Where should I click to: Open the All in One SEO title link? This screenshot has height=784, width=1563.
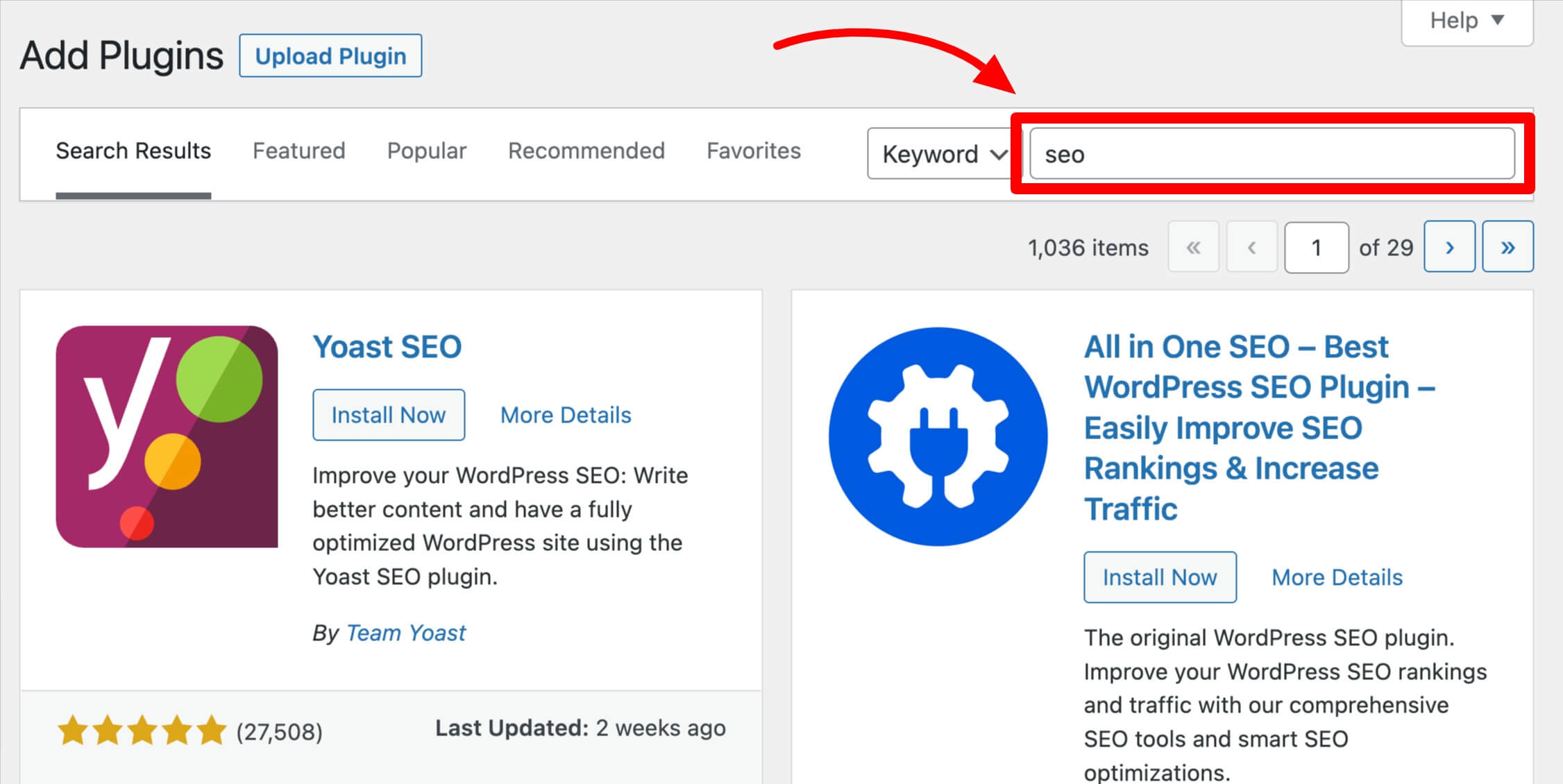(x=1260, y=427)
